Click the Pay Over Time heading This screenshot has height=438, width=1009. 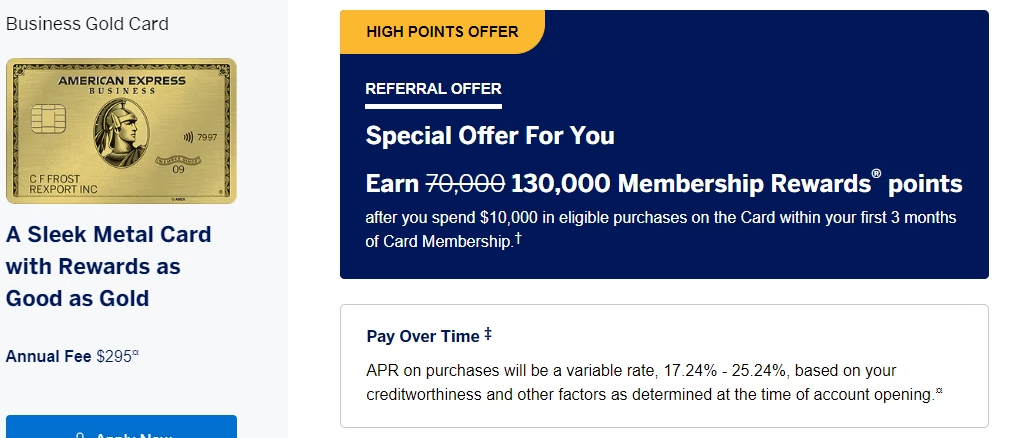click(x=423, y=336)
